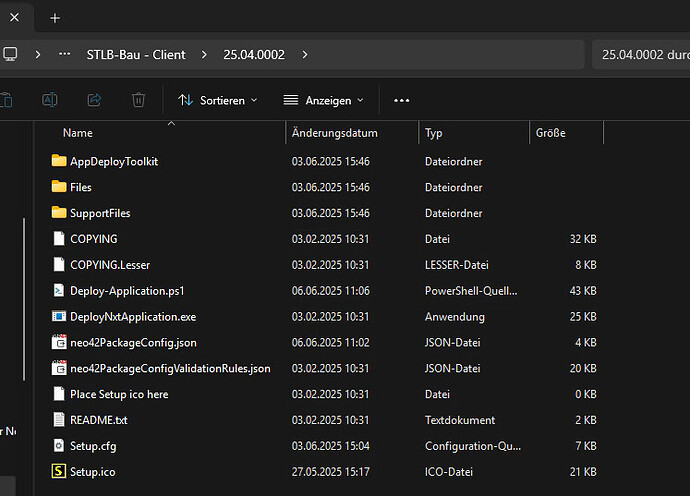Expand the chevron next to the PC icon
690x496 pixels.
pyautogui.click(x=38, y=55)
